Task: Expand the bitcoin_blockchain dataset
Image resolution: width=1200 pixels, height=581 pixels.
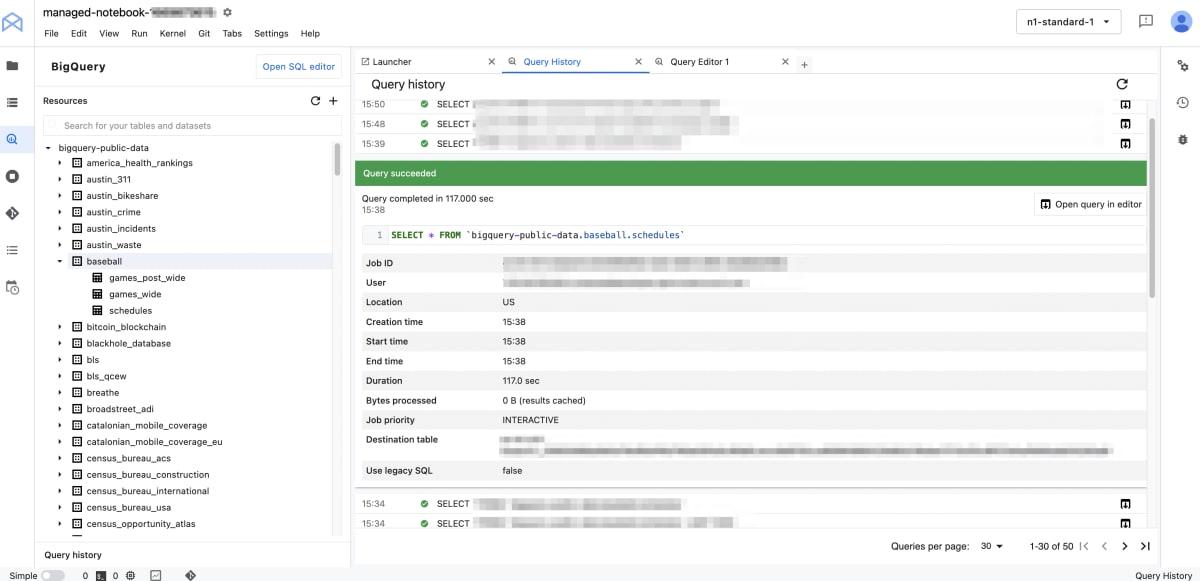Action: [60, 327]
